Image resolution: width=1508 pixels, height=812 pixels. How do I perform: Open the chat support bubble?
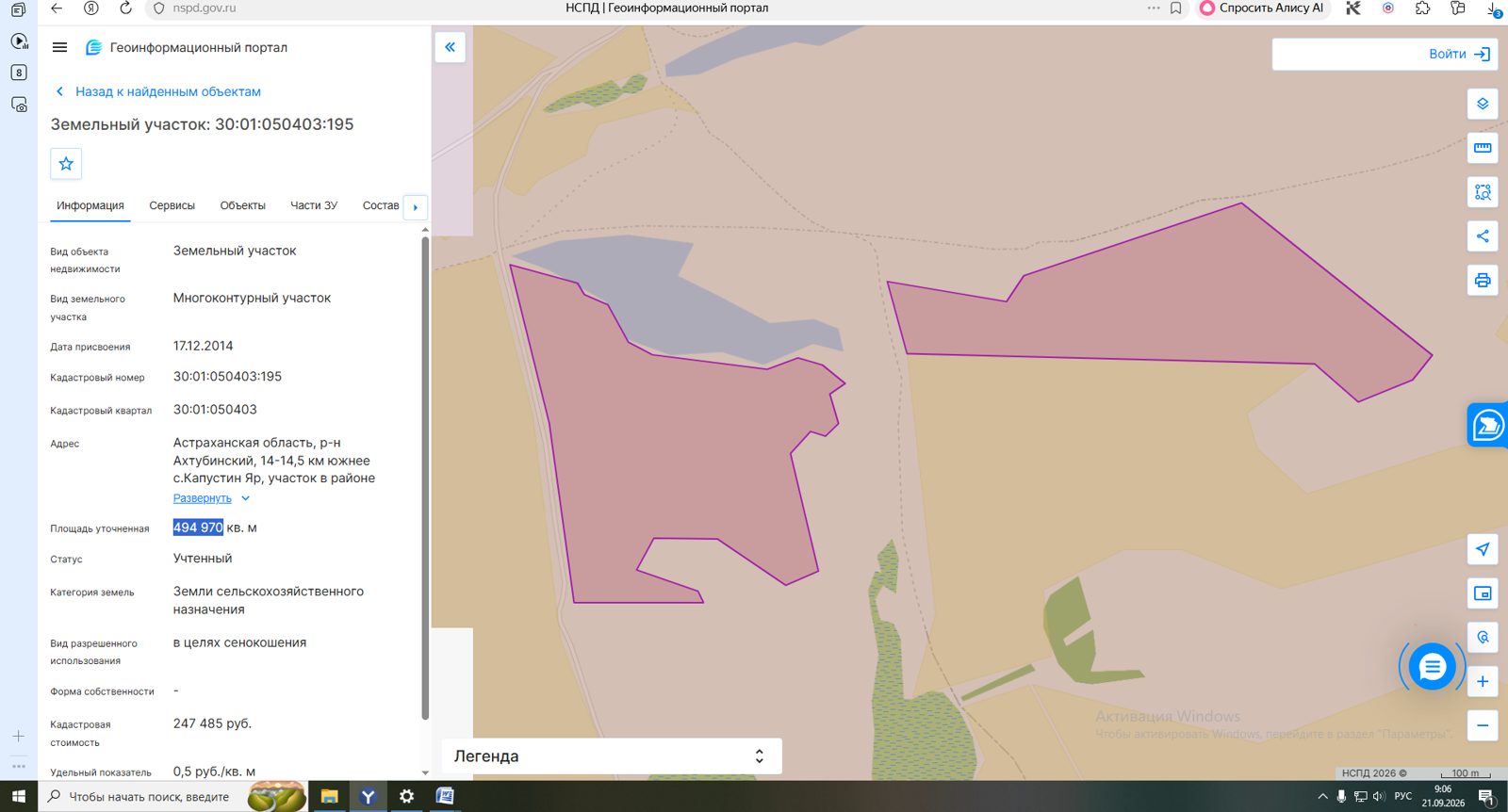point(1432,667)
